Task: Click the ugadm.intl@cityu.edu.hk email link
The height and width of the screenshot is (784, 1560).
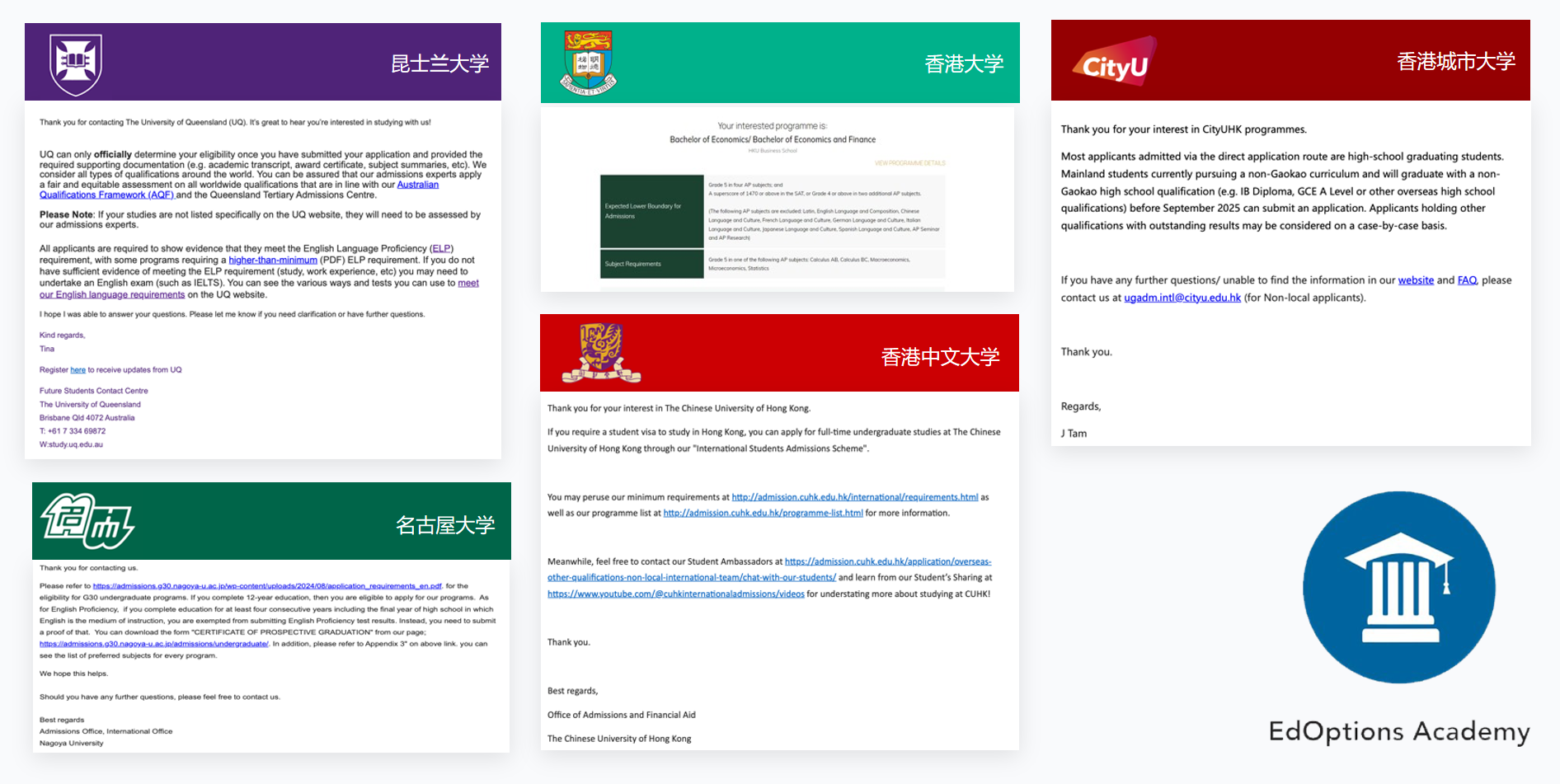Action: pyautogui.click(x=1182, y=298)
